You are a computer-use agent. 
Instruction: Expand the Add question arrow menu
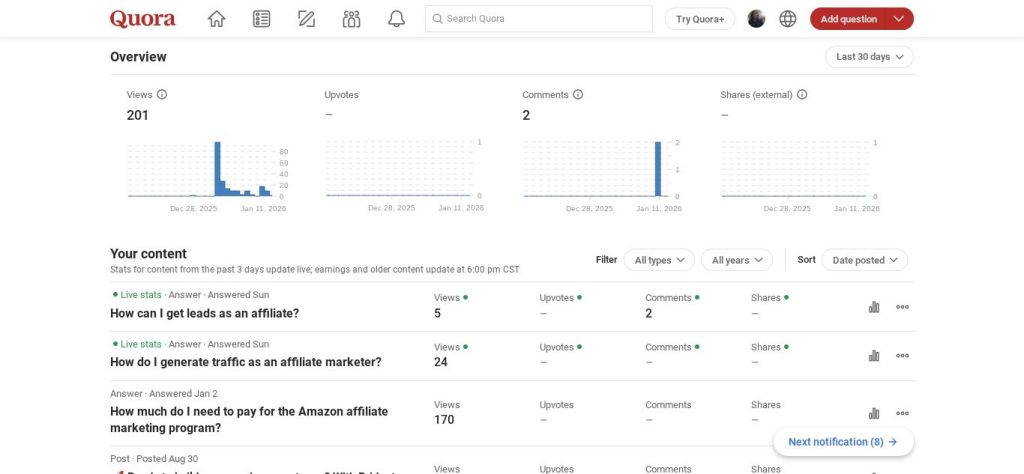coord(899,19)
